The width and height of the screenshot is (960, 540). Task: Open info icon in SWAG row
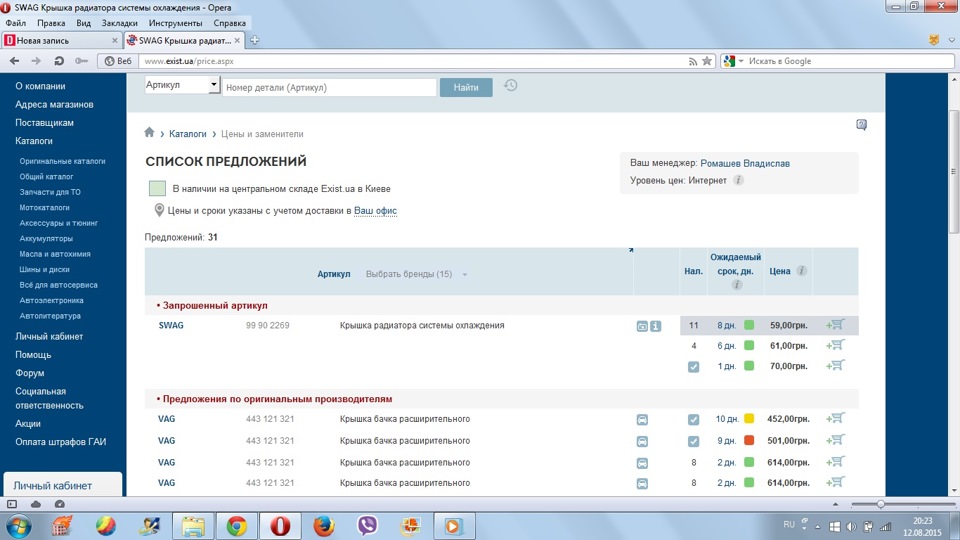click(655, 326)
